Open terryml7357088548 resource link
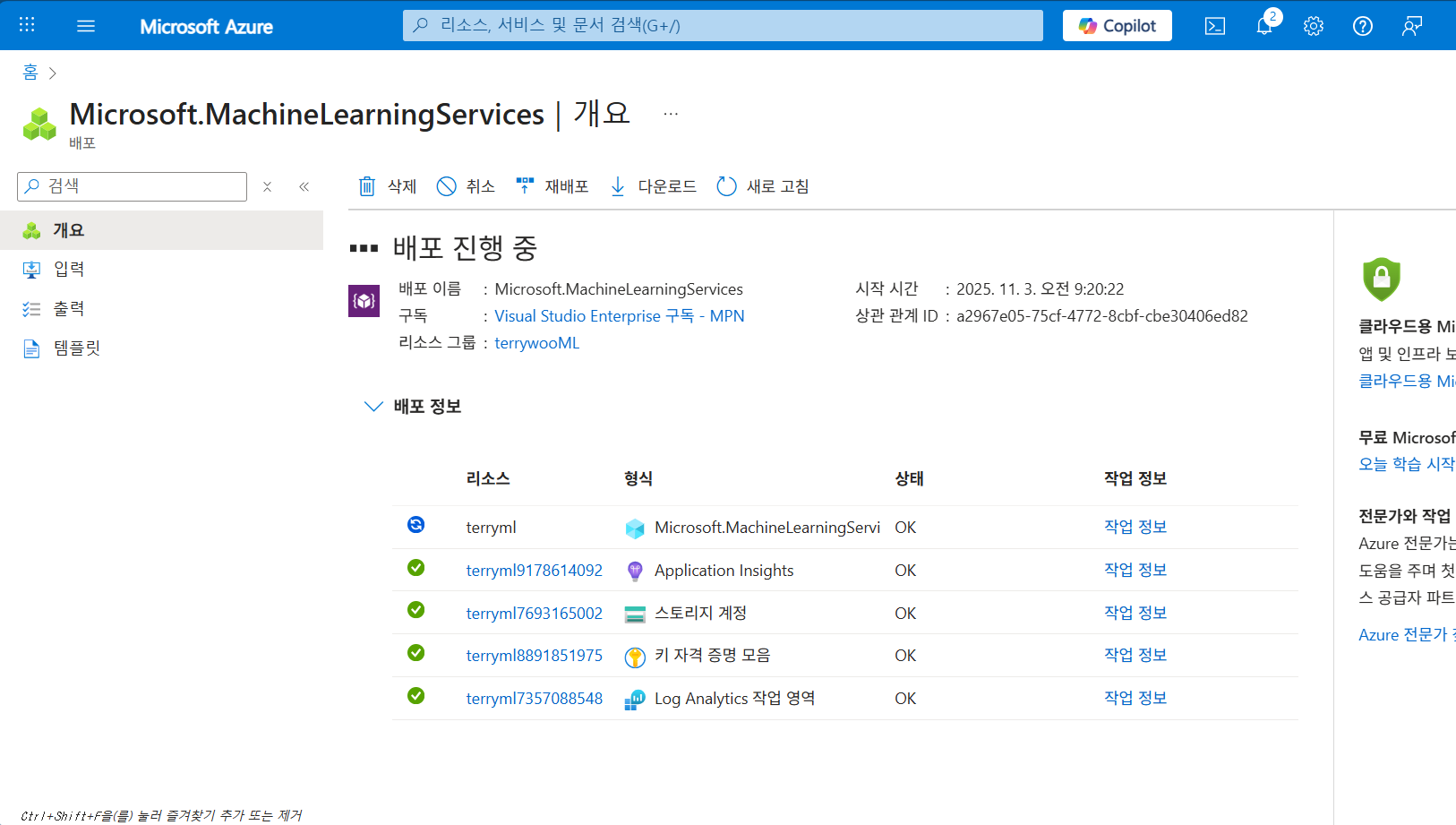The height and width of the screenshot is (825, 1456). coord(535,699)
